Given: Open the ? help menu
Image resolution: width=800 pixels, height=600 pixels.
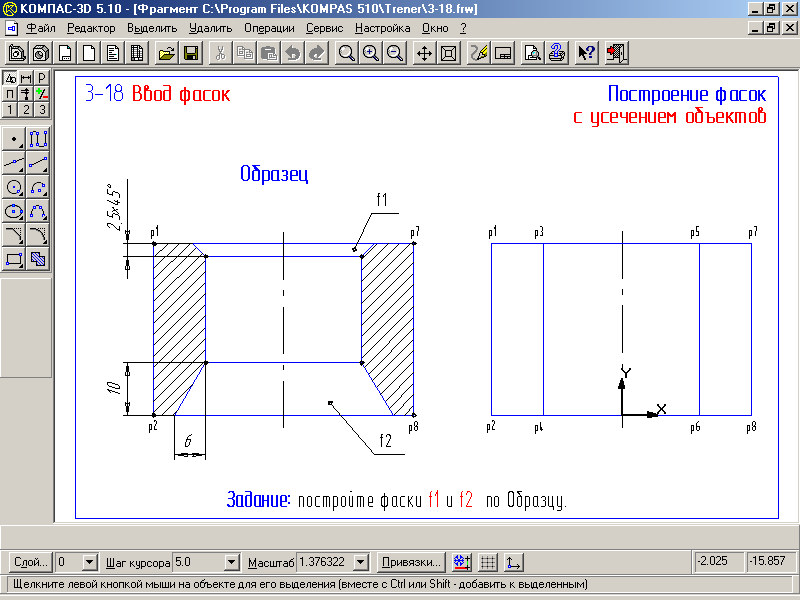Looking at the screenshot, I should tap(463, 29).
